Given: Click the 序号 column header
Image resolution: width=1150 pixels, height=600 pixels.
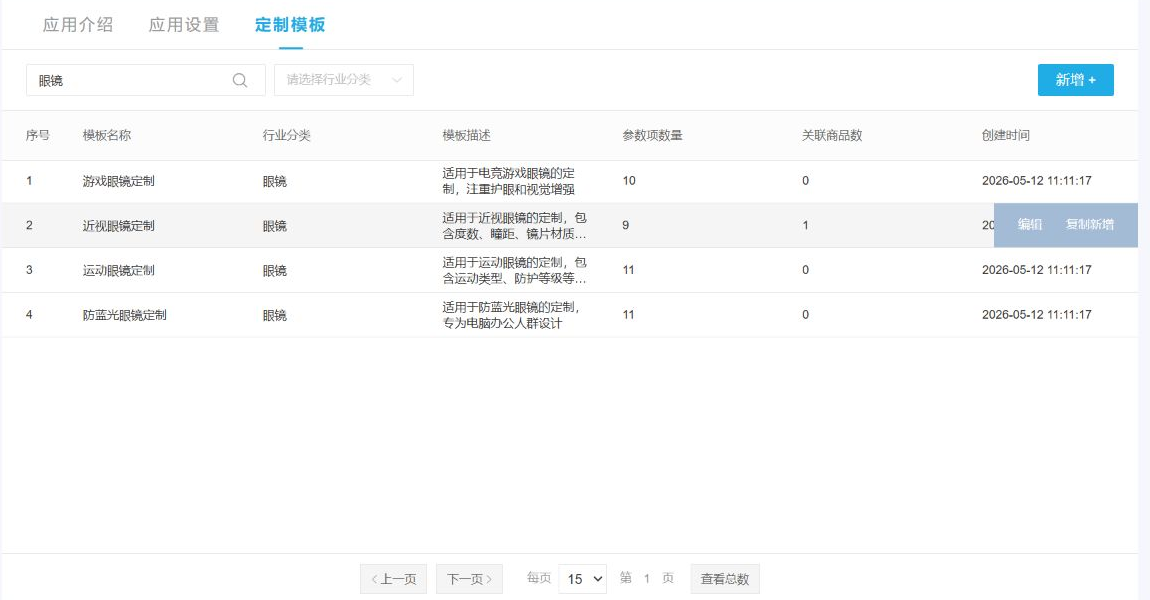Looking at the screenshot, I should 37,135.
